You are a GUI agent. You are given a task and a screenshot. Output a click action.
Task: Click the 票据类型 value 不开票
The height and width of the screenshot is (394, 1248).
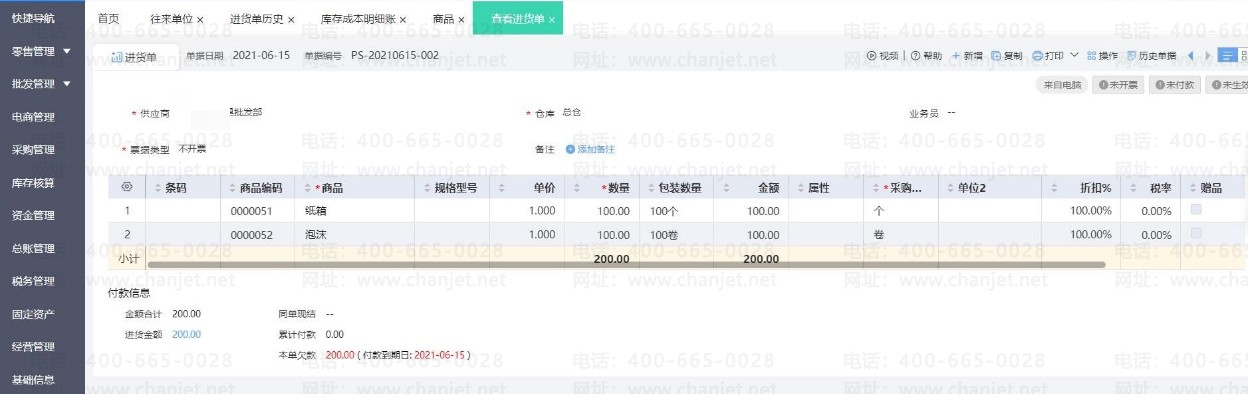coord(192,148)
